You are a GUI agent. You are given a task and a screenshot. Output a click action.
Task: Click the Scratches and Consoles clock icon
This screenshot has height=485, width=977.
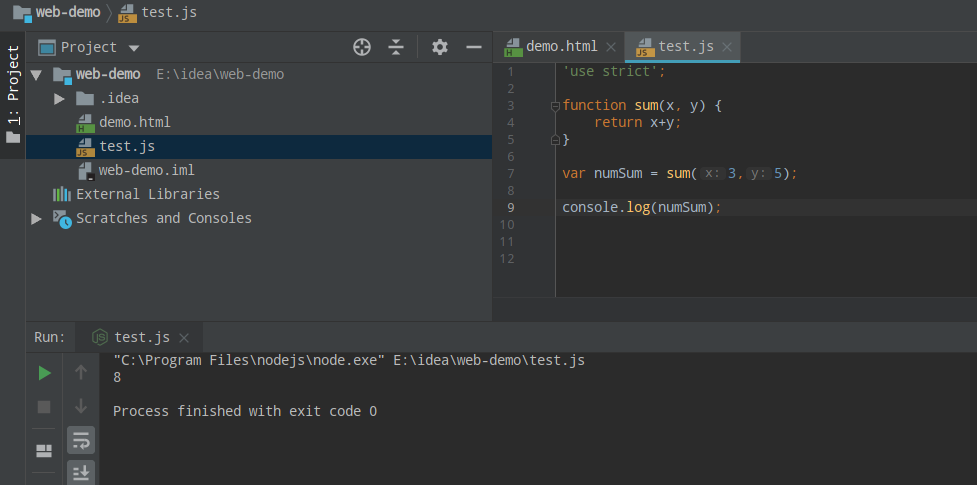pyautogui.click(x=62, y=219)
